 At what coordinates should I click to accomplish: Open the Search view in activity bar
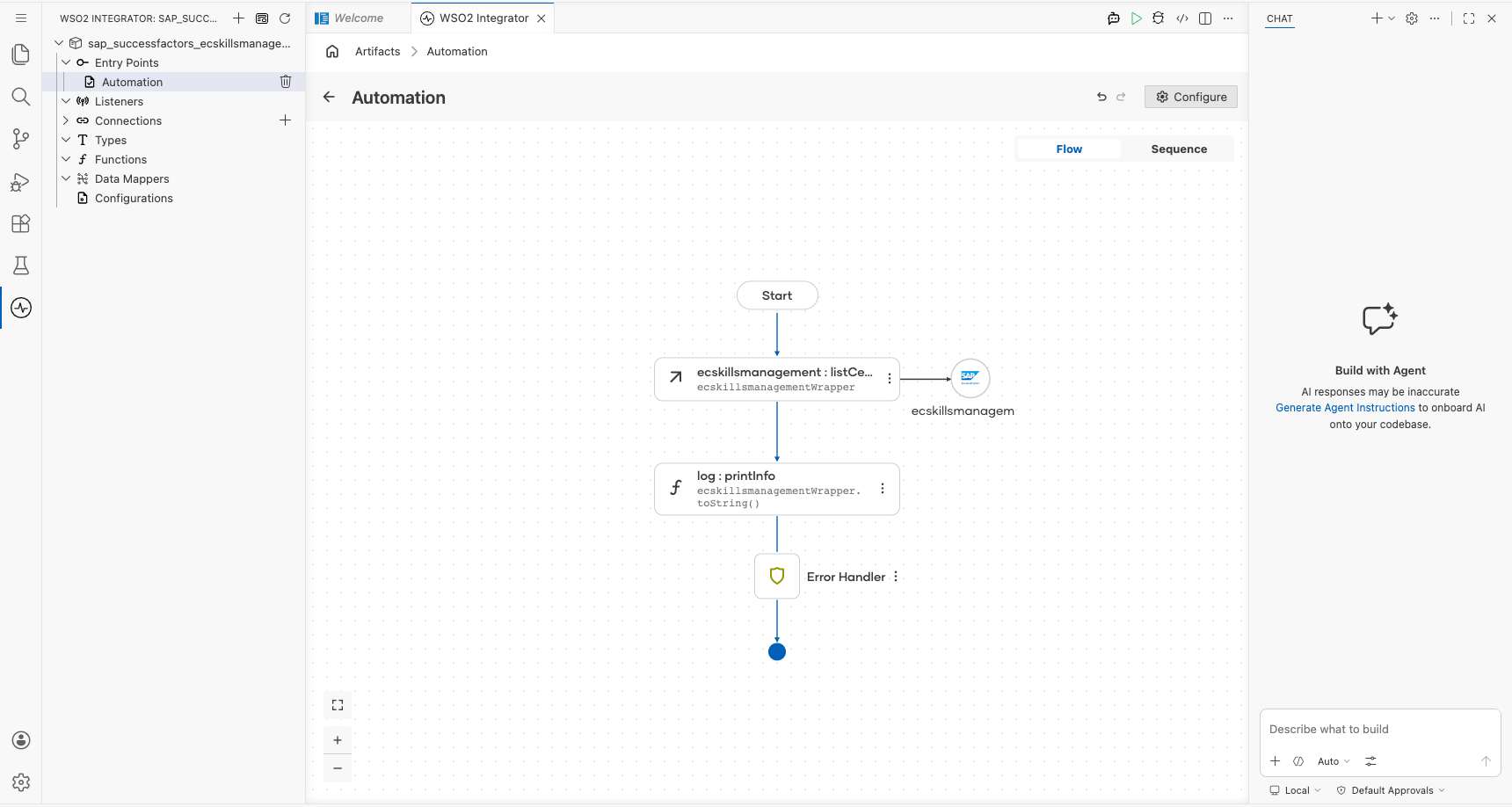click(x=21, y=97)
